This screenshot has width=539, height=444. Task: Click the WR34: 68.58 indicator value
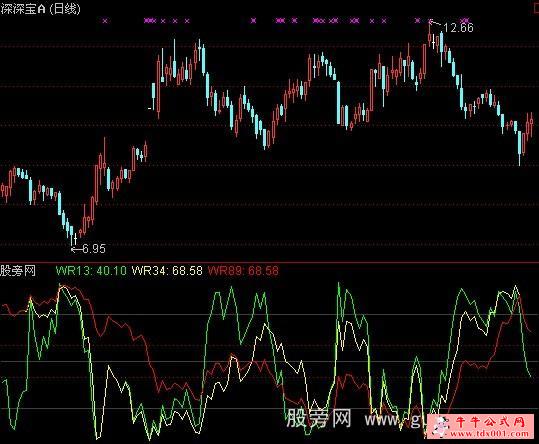pyautogui.click(x=167, y=271)
